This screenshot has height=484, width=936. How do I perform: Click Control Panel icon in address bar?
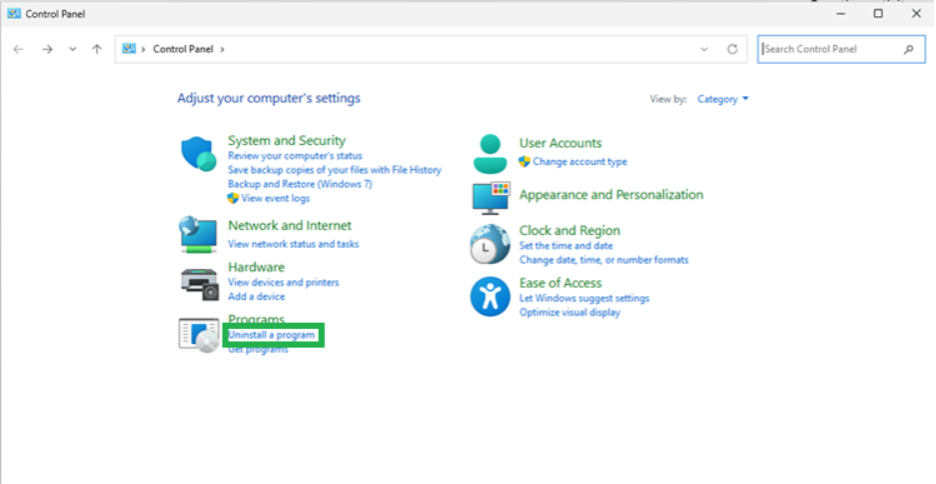click(129, 49)
